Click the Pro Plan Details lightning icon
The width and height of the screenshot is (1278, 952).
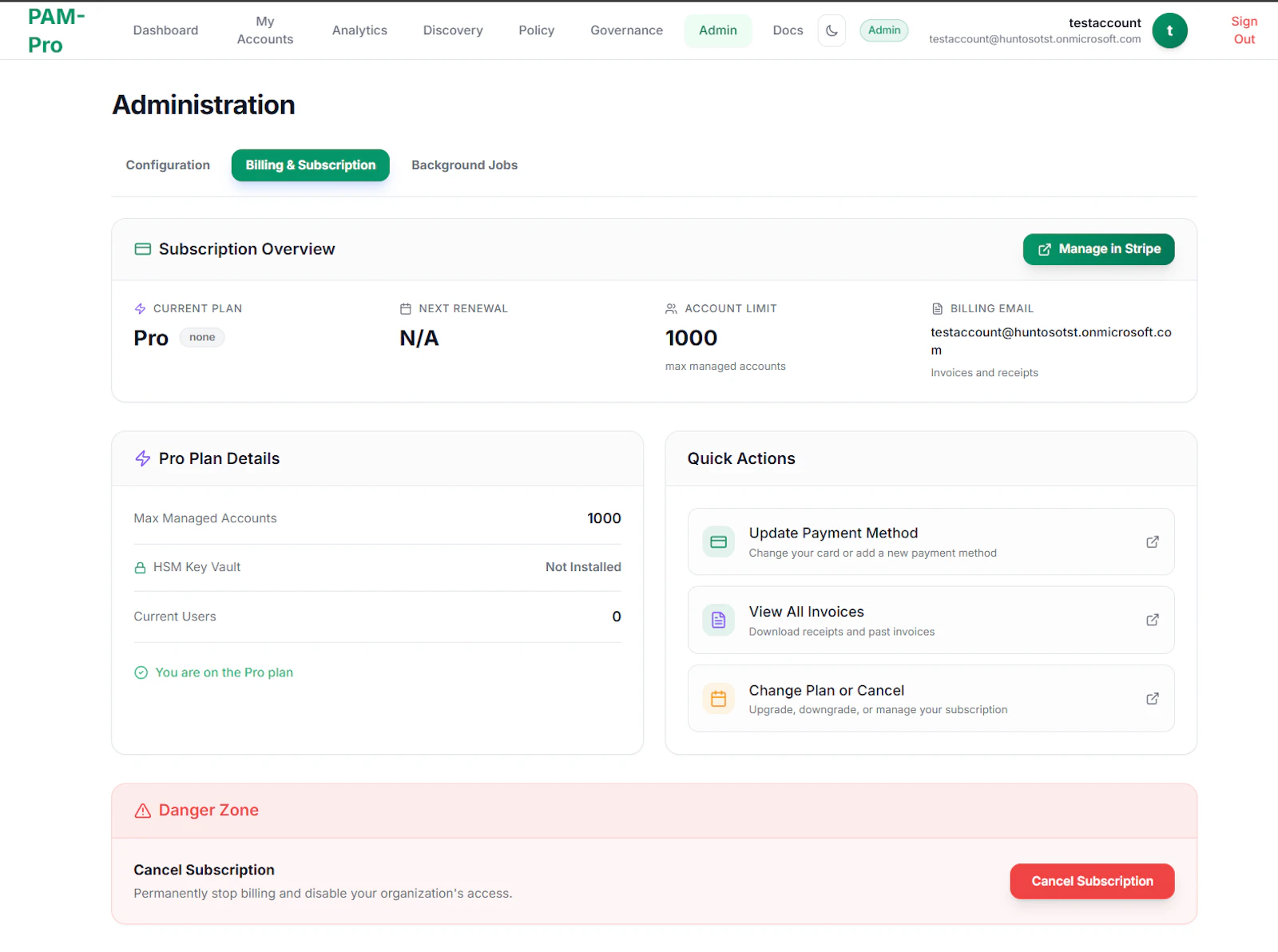coord(143,458)
